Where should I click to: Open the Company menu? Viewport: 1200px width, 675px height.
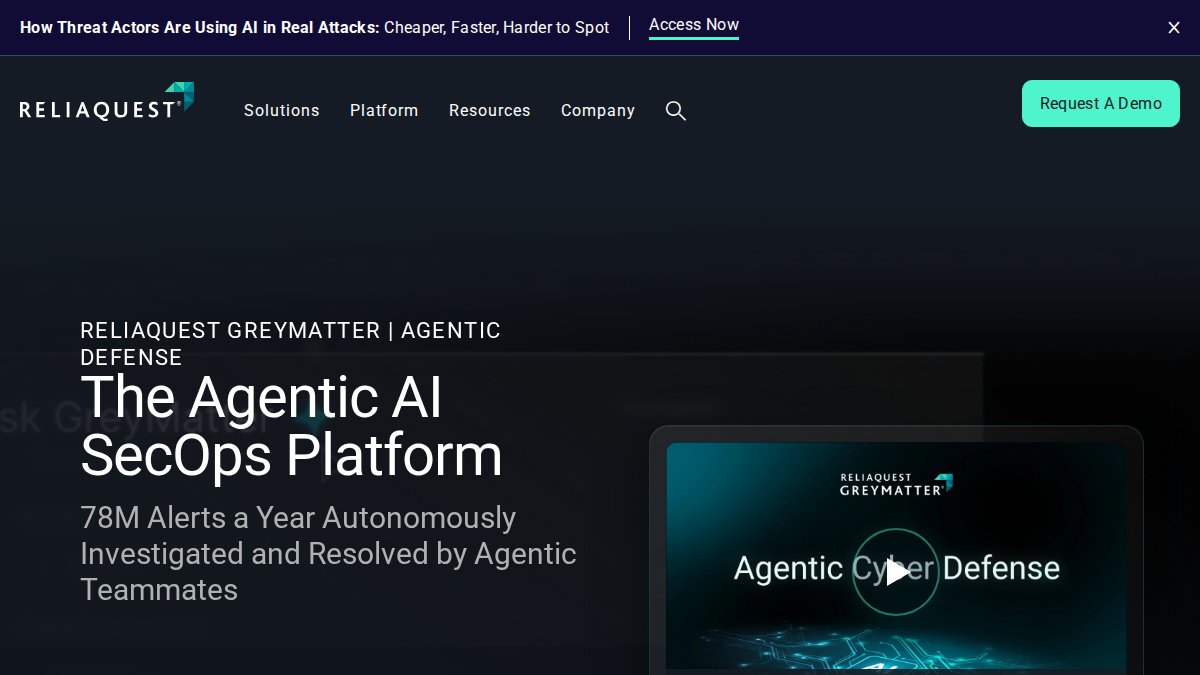598,111
